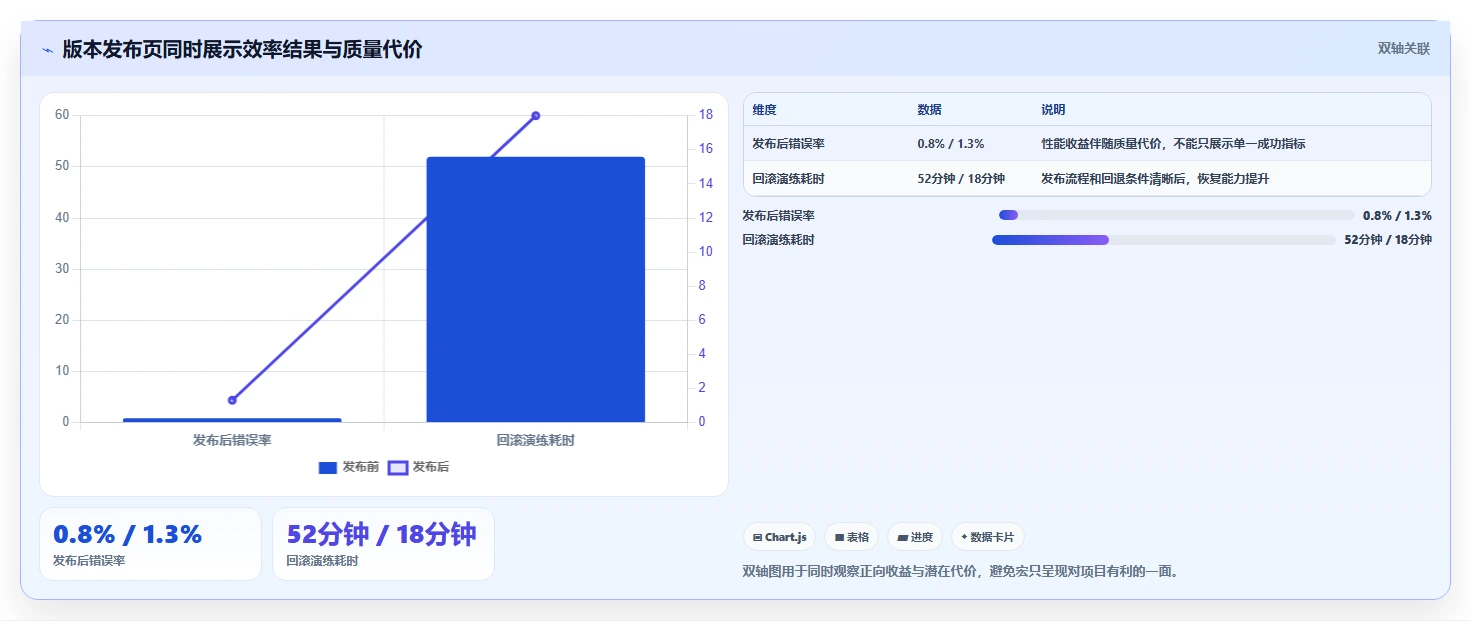Click the 数据 table column header
Image resolution: width=1471 pixels, height=621 pixels.
pyautogui.click(x=929, y=110)
